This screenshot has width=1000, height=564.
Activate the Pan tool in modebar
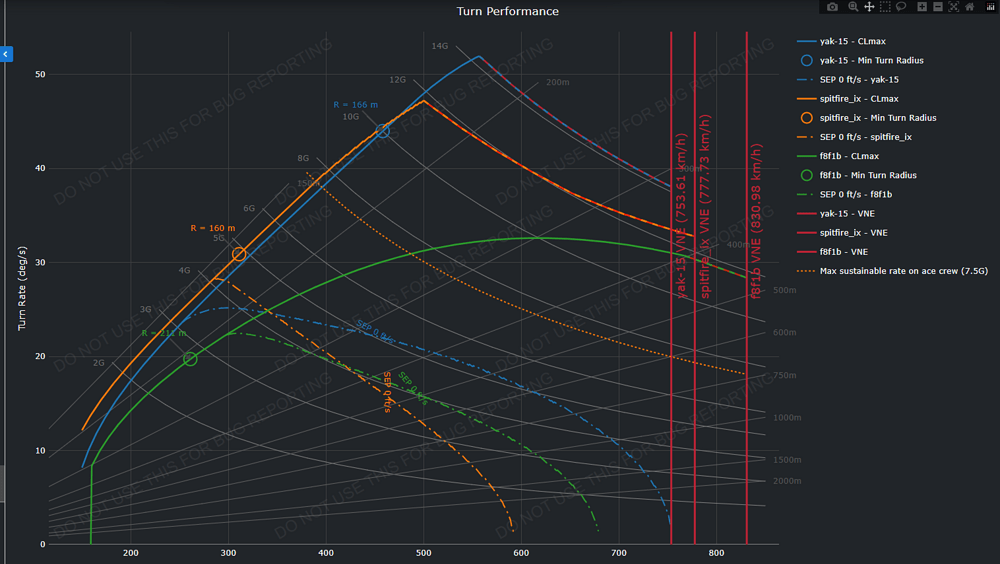(x=869, y=7)
